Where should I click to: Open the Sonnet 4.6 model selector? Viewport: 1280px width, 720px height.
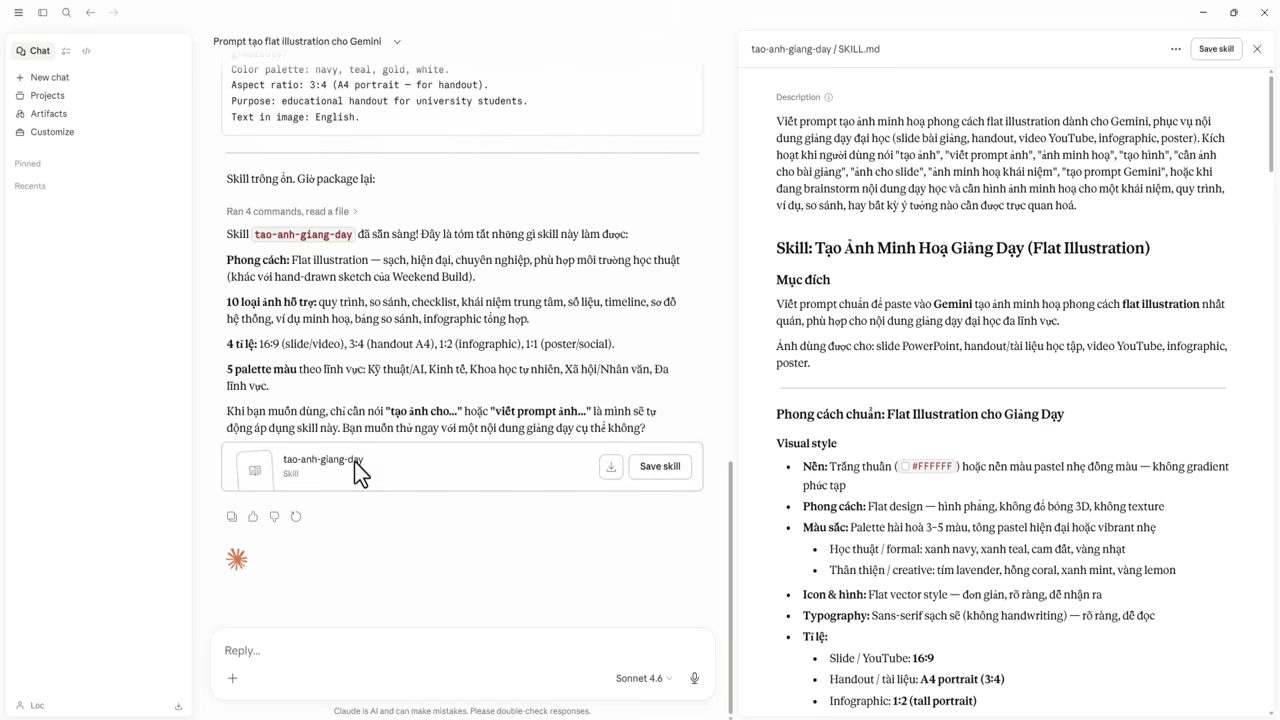[x=644, y=678]
